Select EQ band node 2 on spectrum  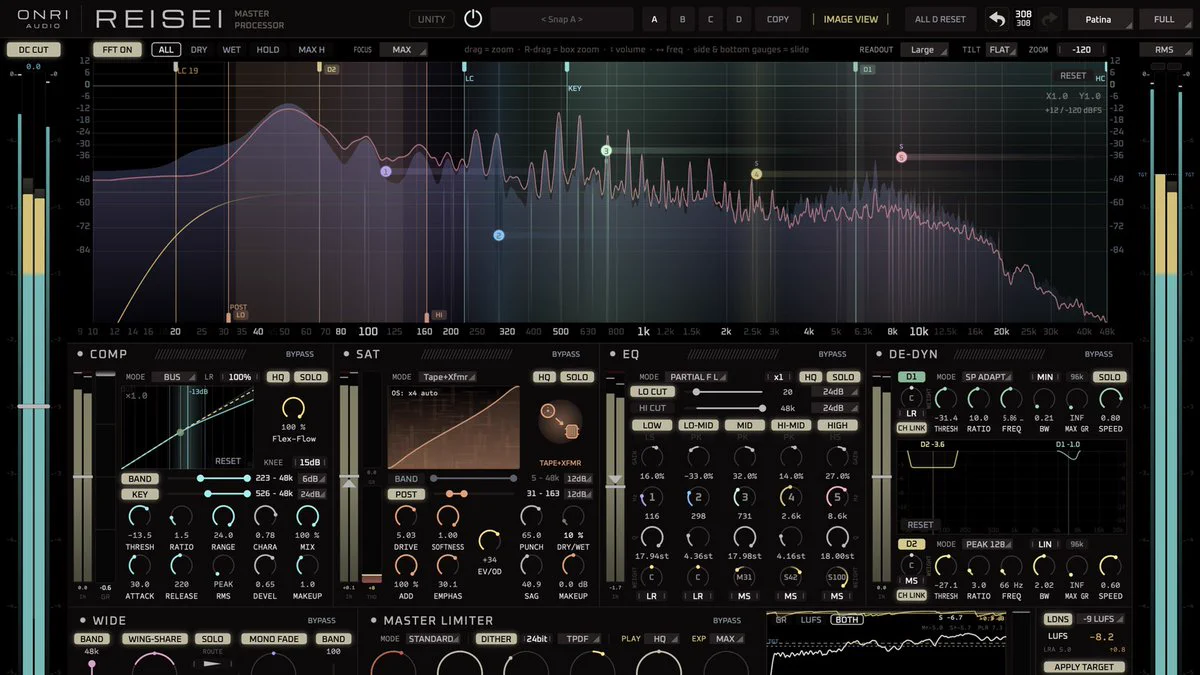[499, 236]
